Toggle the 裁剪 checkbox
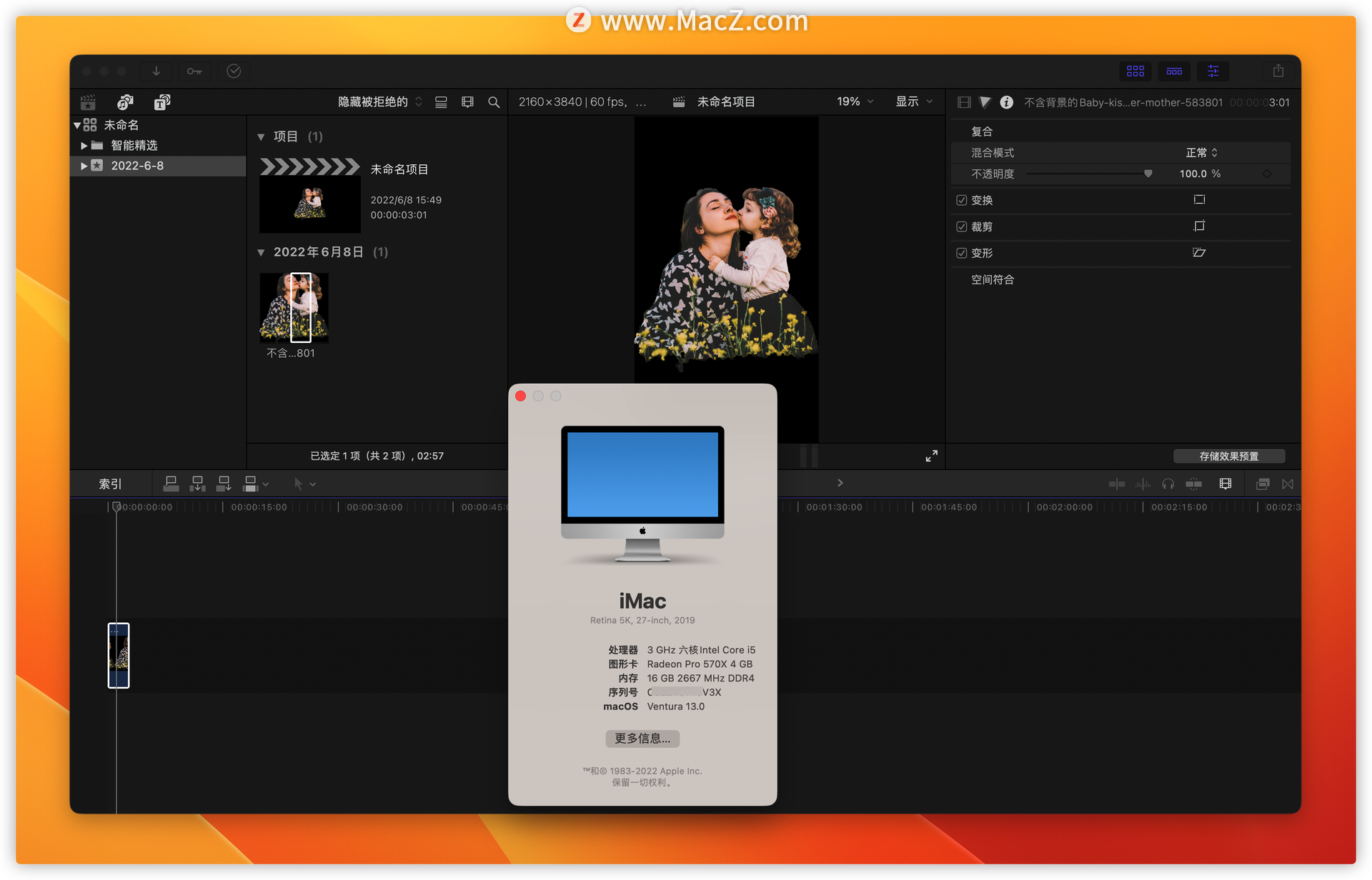 point(962,227)
